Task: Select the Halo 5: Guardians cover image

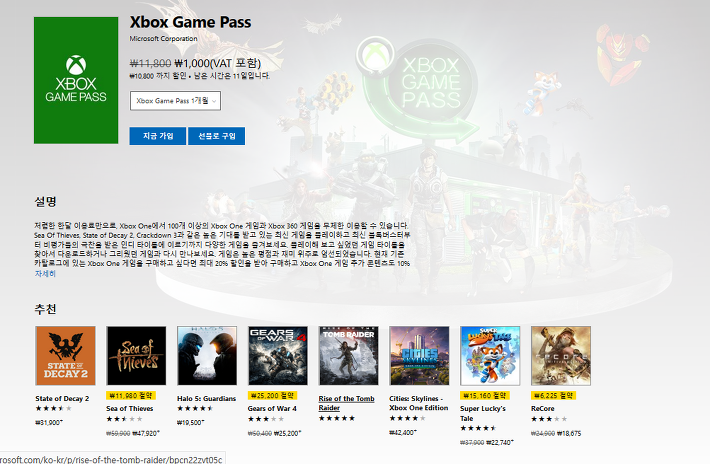Action: (207, 356)
